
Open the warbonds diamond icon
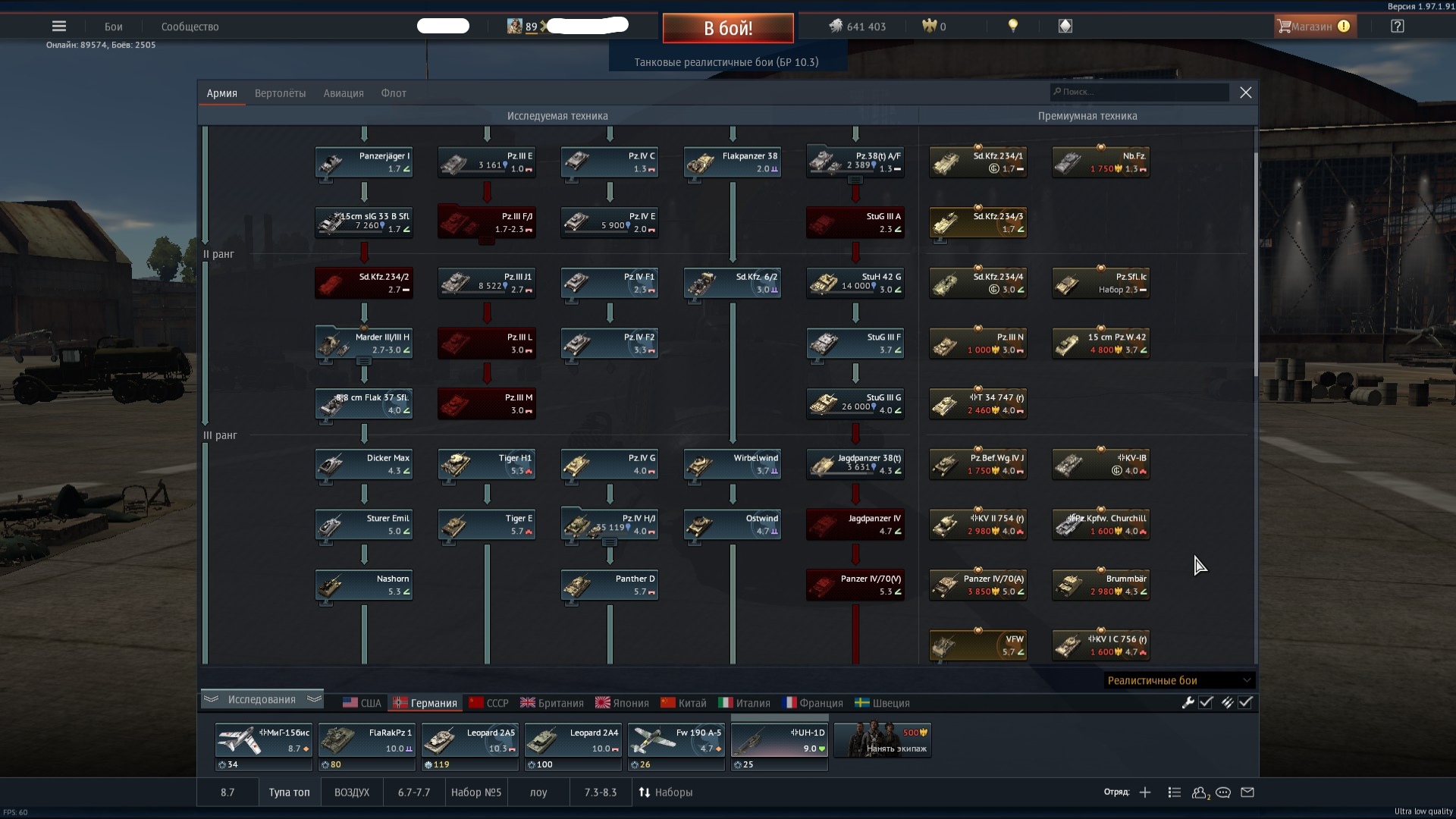click(1065, 26)
